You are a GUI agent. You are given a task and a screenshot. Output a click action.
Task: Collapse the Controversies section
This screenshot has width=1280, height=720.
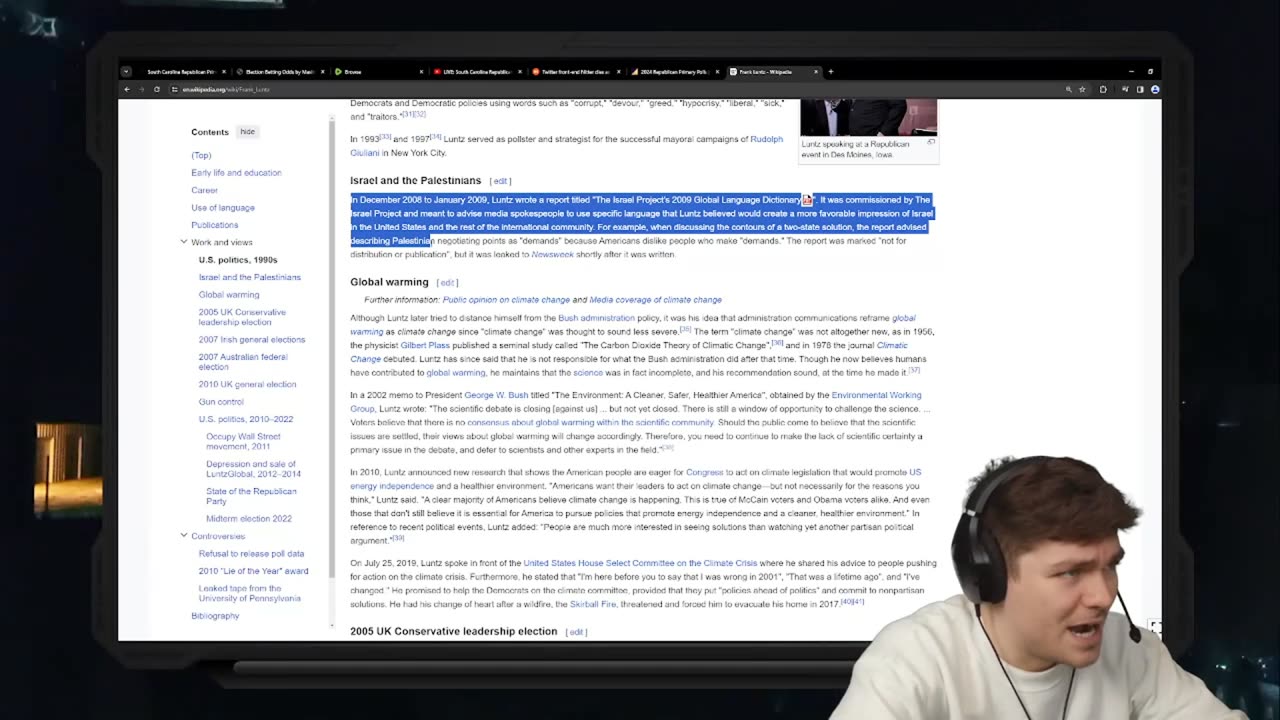184,536
